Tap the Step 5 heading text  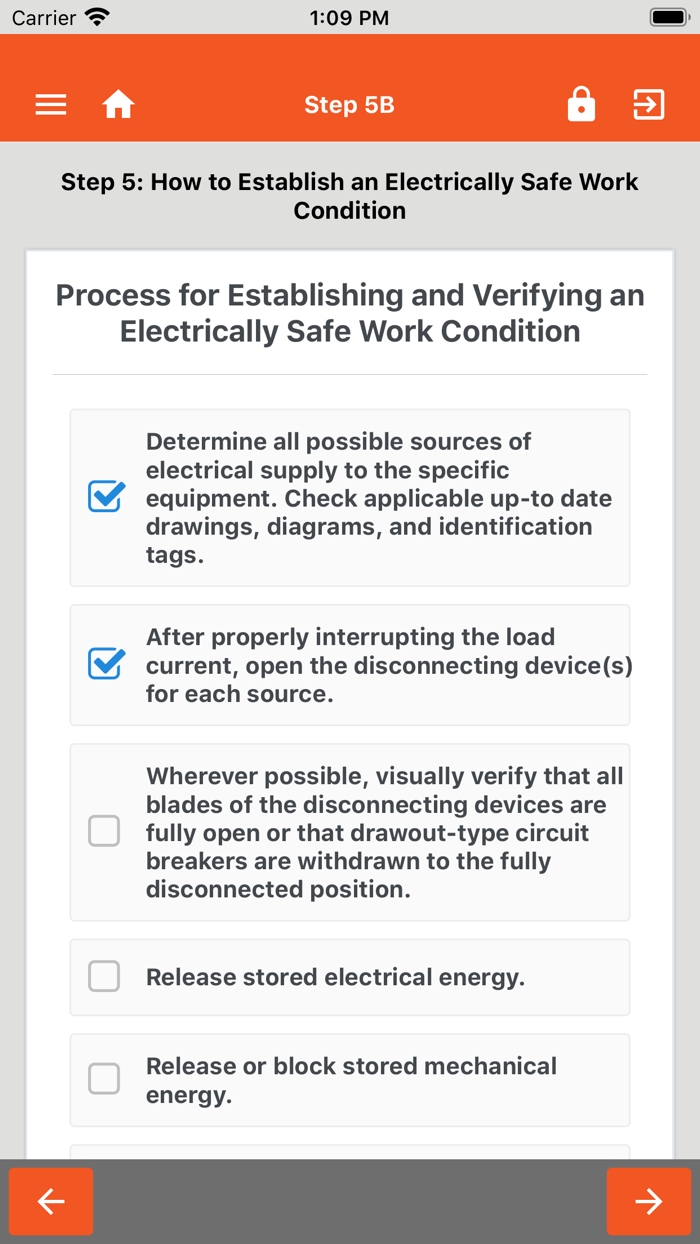pos(349,196)
